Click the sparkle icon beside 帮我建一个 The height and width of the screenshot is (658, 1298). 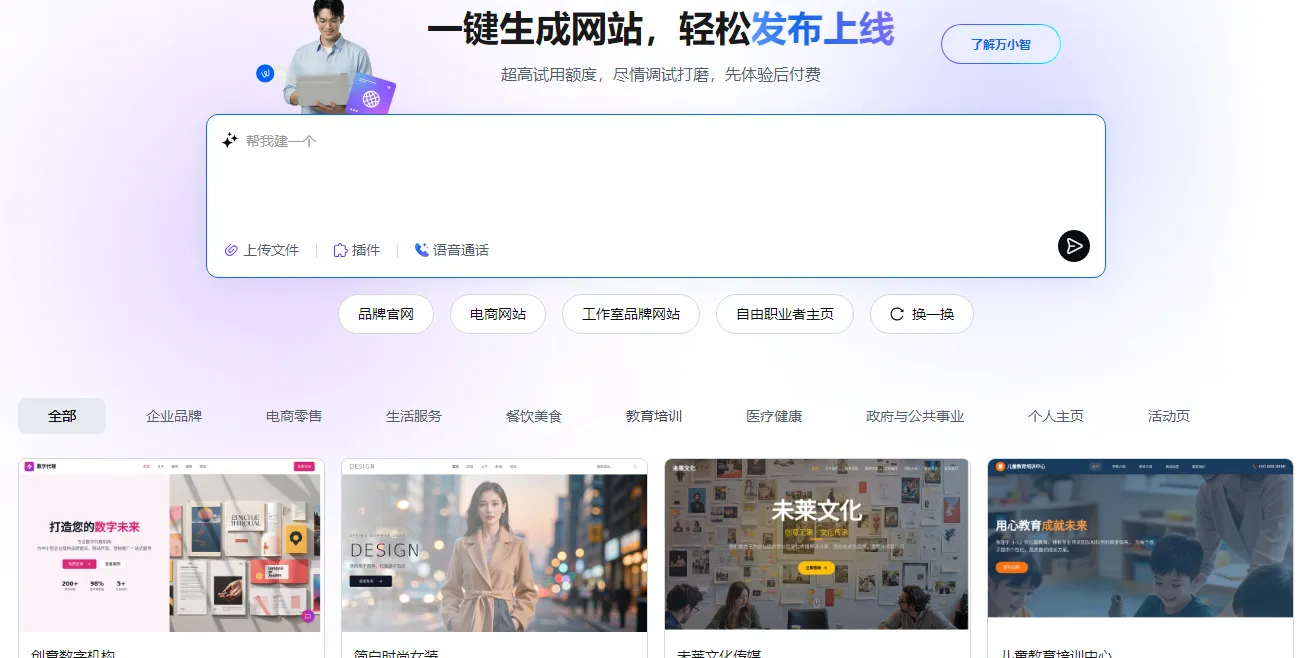click(x=229, y=141)
